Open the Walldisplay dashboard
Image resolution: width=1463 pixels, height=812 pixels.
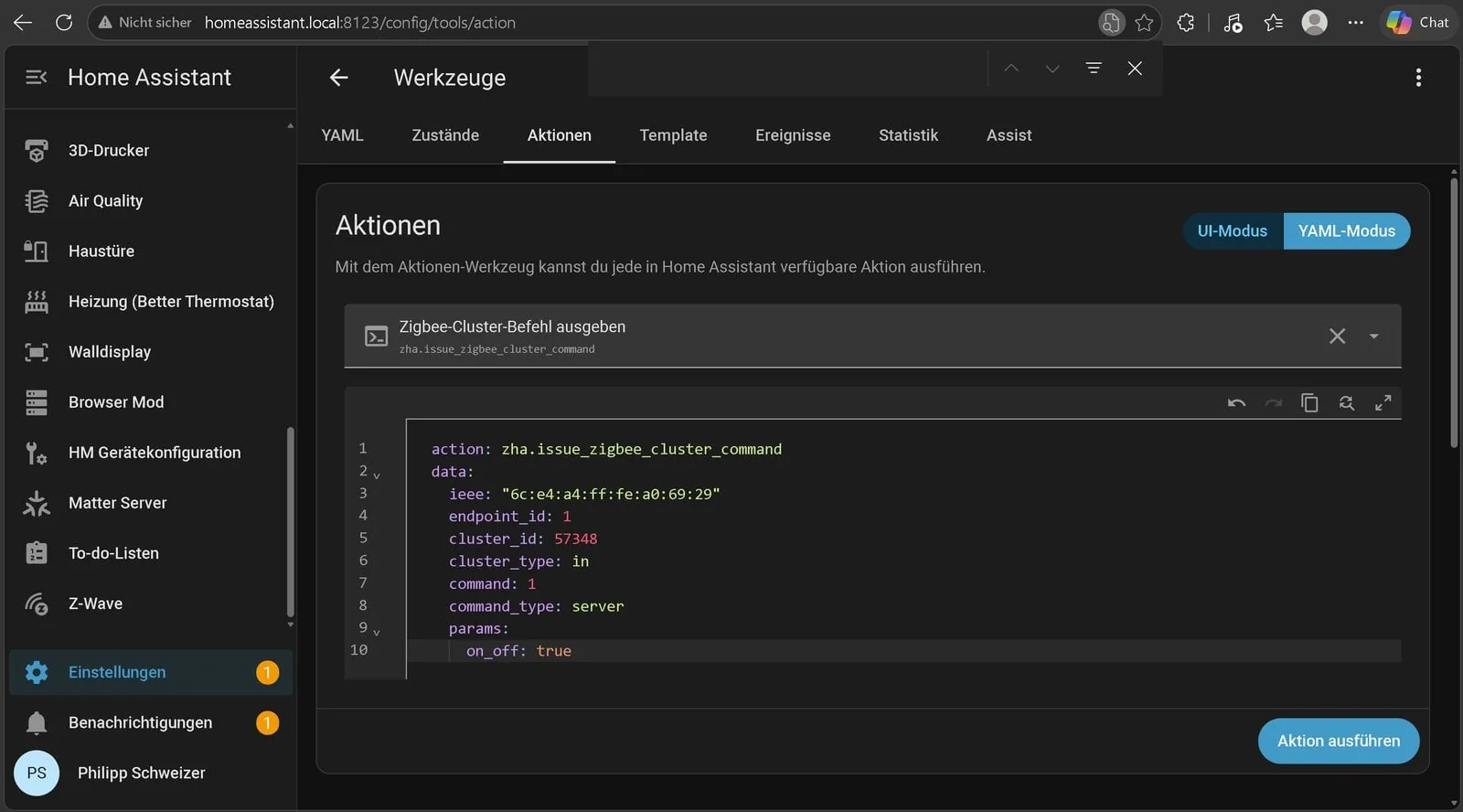(151, 351)
